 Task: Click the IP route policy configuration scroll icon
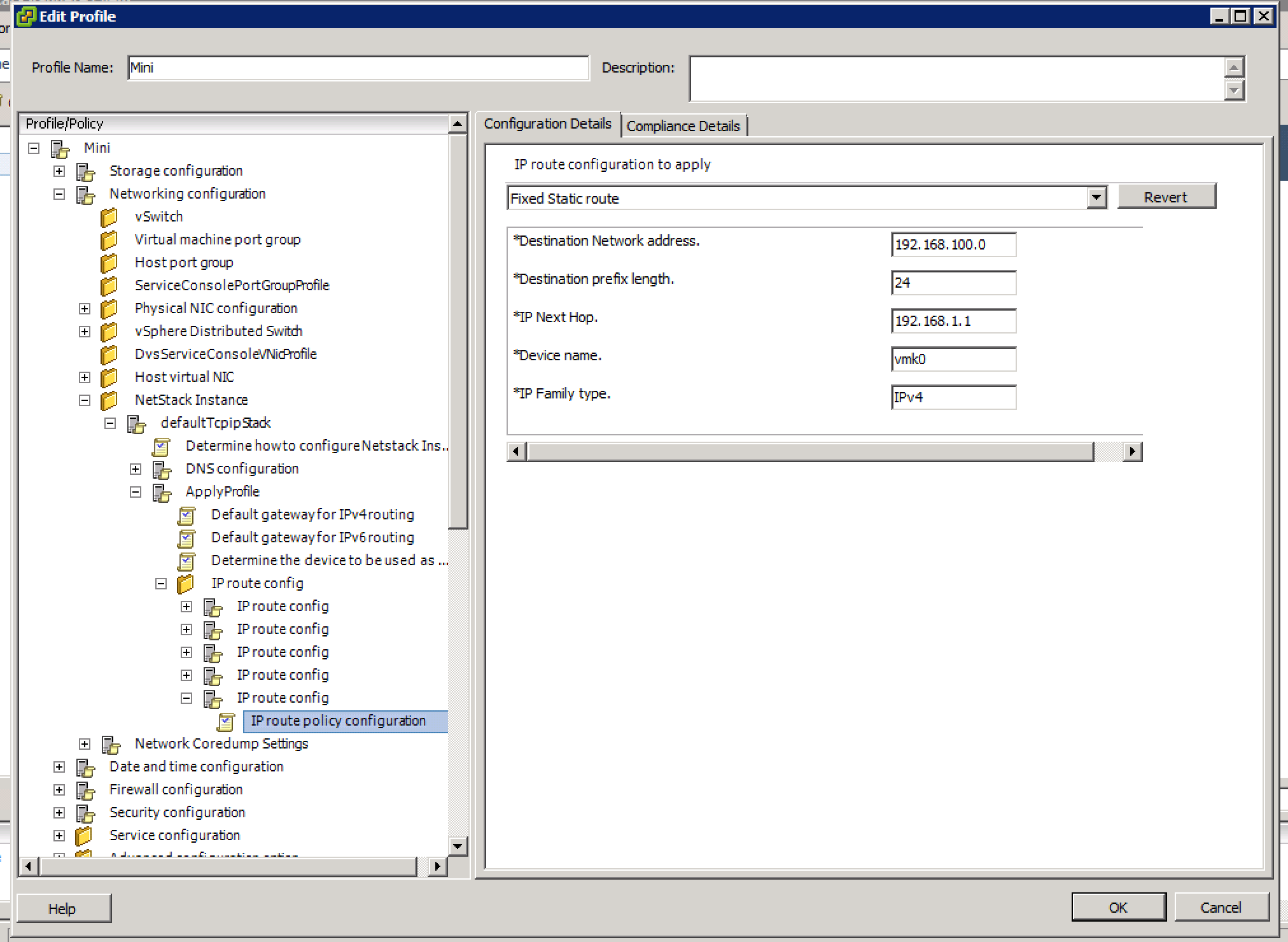[227, 721]
